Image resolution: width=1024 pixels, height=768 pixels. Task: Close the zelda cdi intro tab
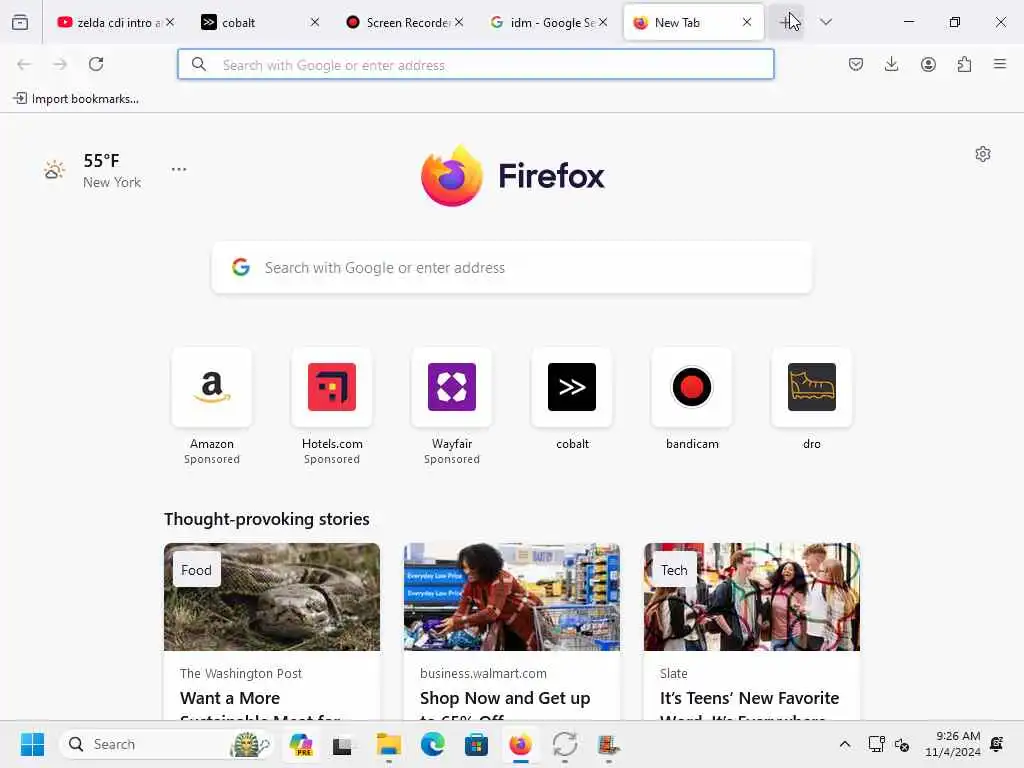170,22
